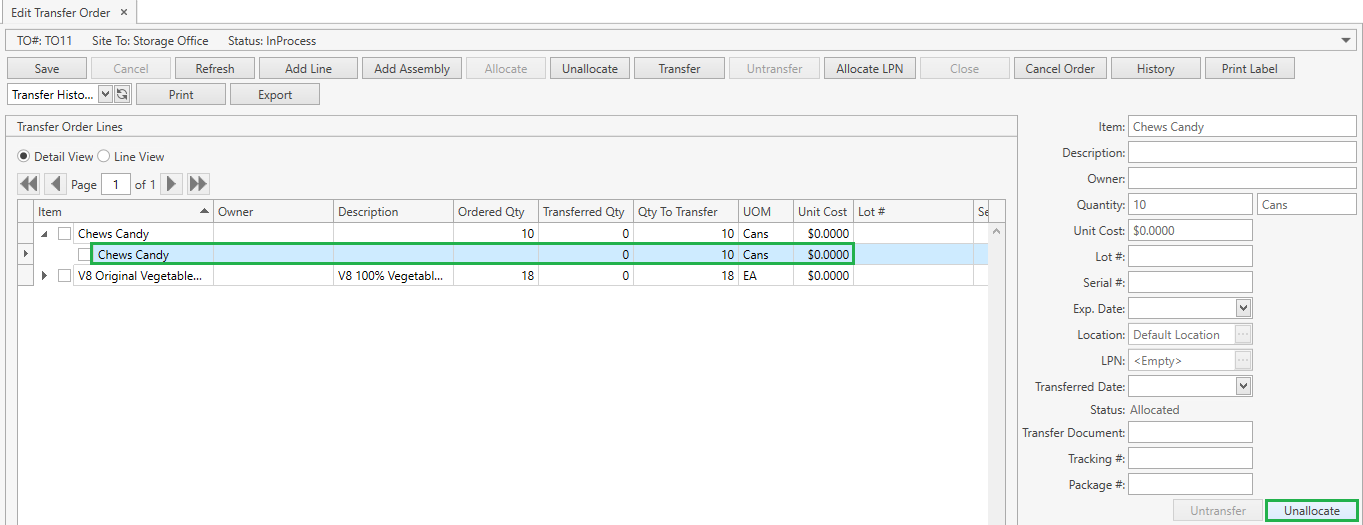The image size is (1363, 525).
Task: Click the LPN browse ellipsis button
Action: 1244,361
